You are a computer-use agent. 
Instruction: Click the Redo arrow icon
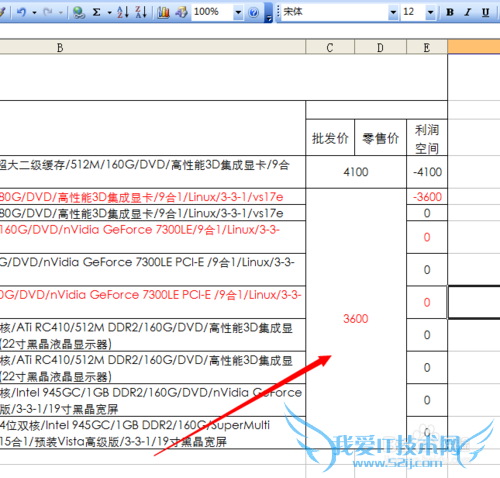(48, 13)
